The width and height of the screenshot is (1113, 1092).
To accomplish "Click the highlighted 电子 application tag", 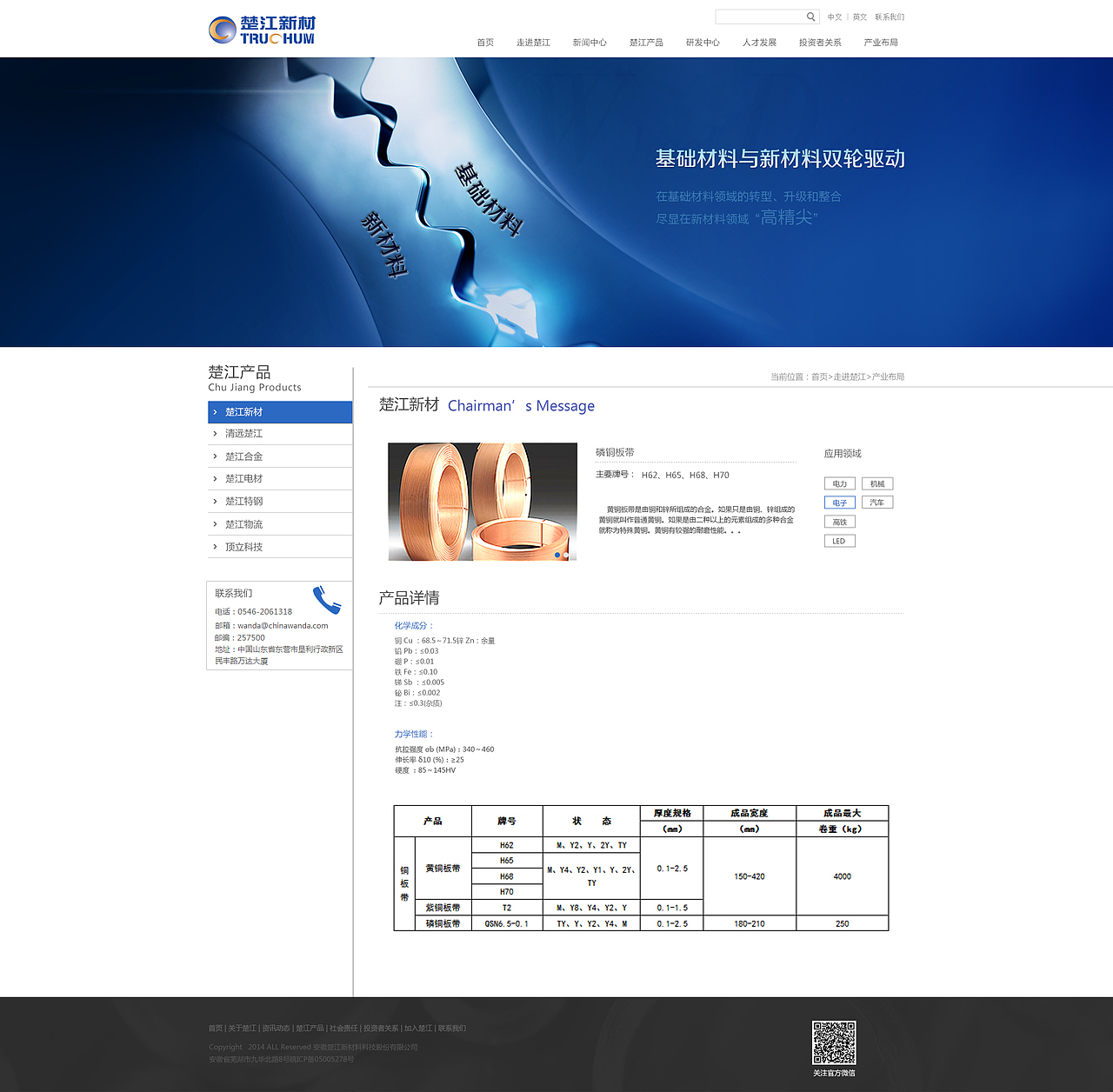I will tap(840, 503).
